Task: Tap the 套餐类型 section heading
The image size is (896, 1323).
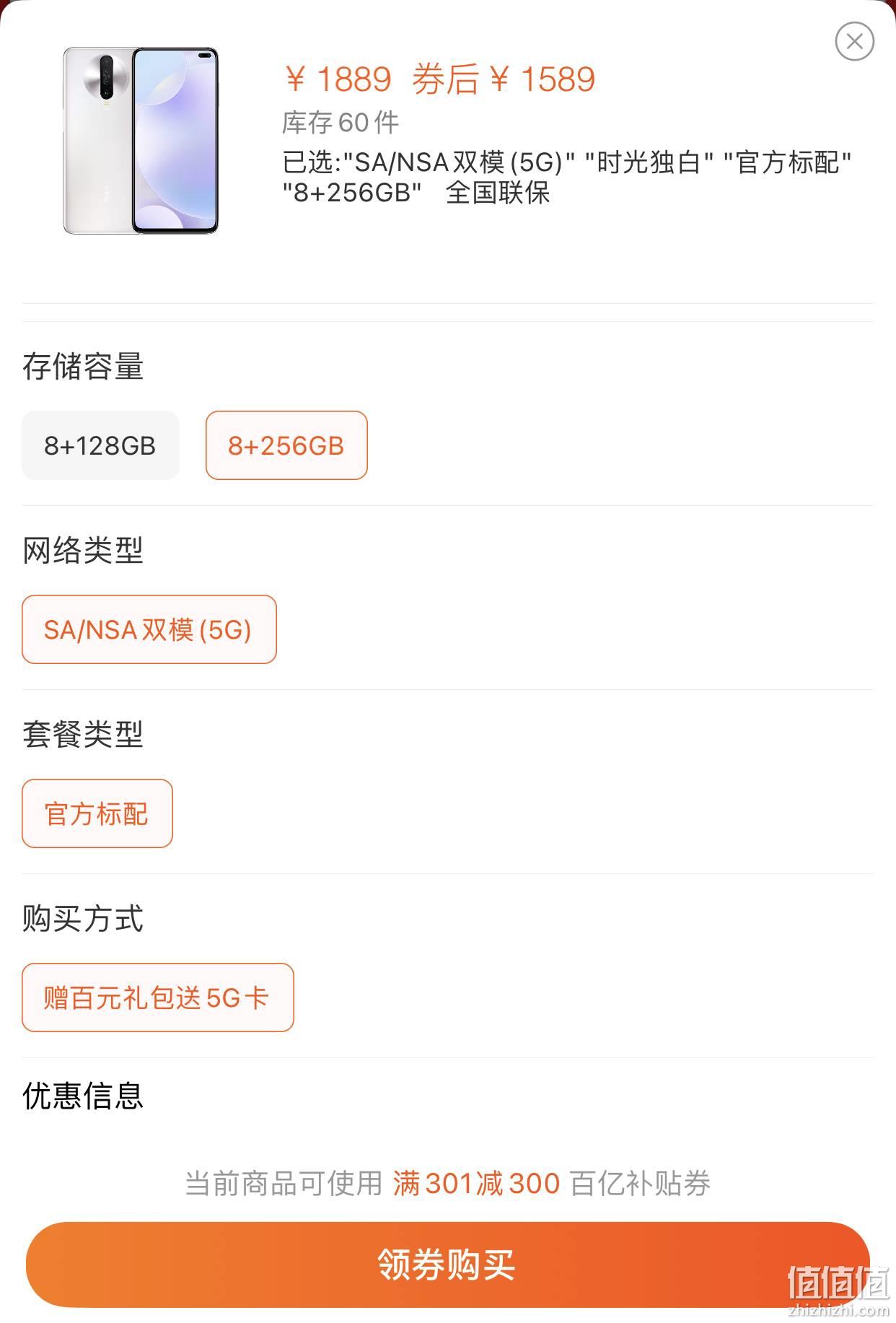Action: pos(83,735)
